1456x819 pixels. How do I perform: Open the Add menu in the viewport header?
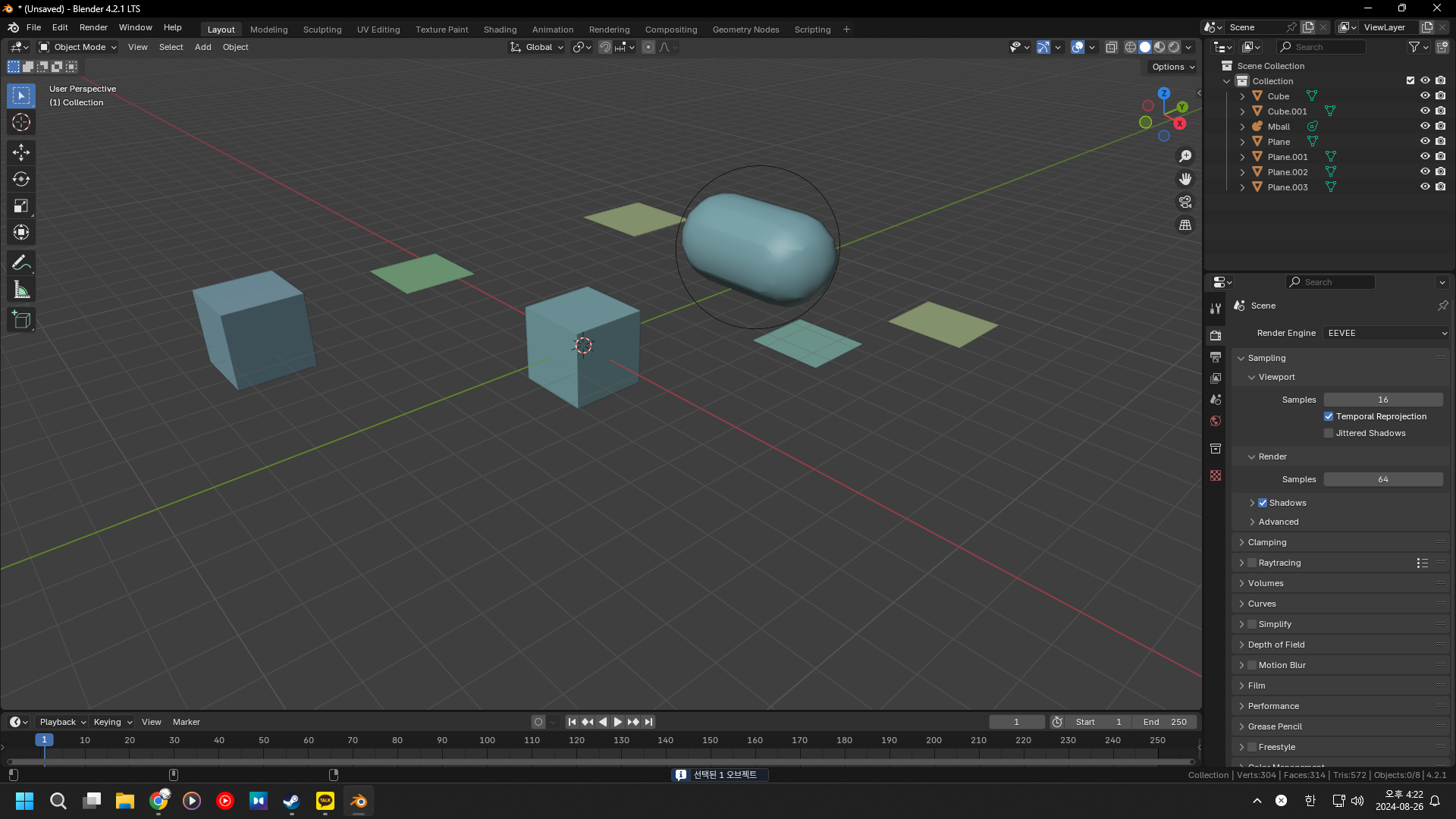[202, 47]
